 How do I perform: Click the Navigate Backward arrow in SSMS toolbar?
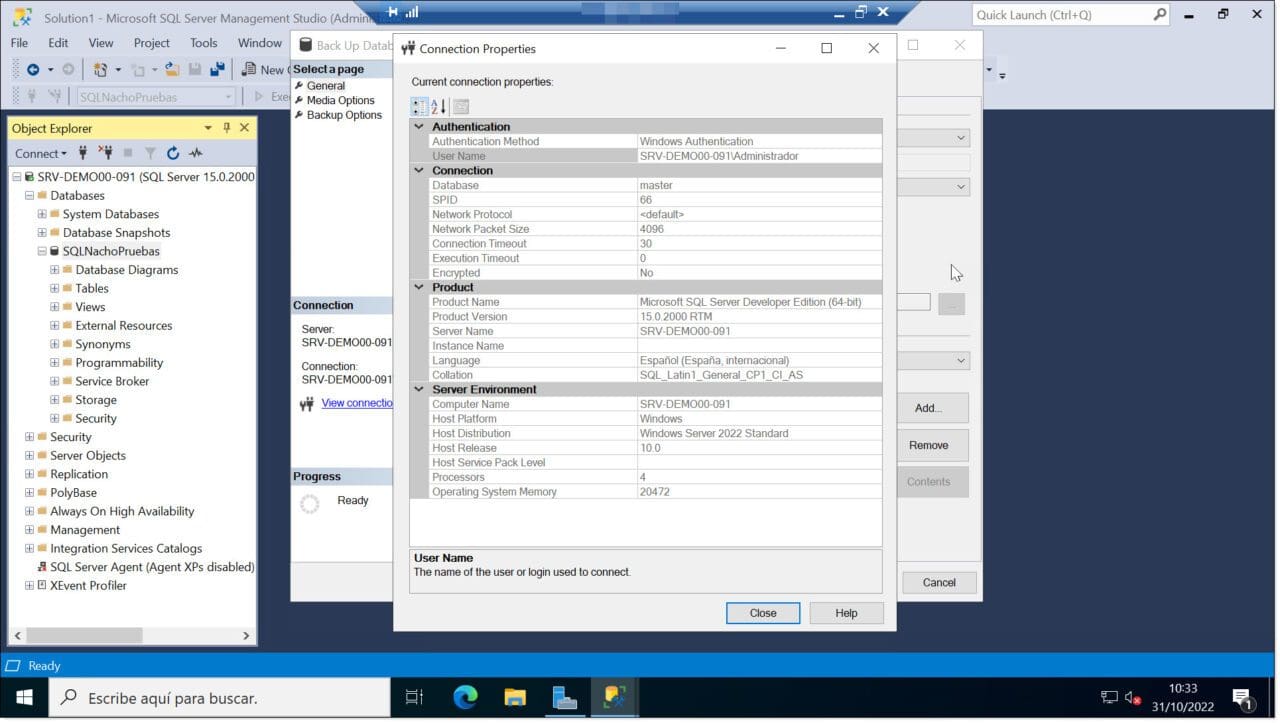[33, 69]
